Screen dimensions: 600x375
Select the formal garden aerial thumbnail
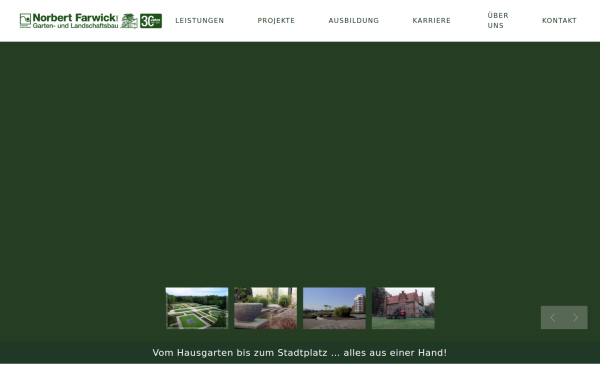197,308
